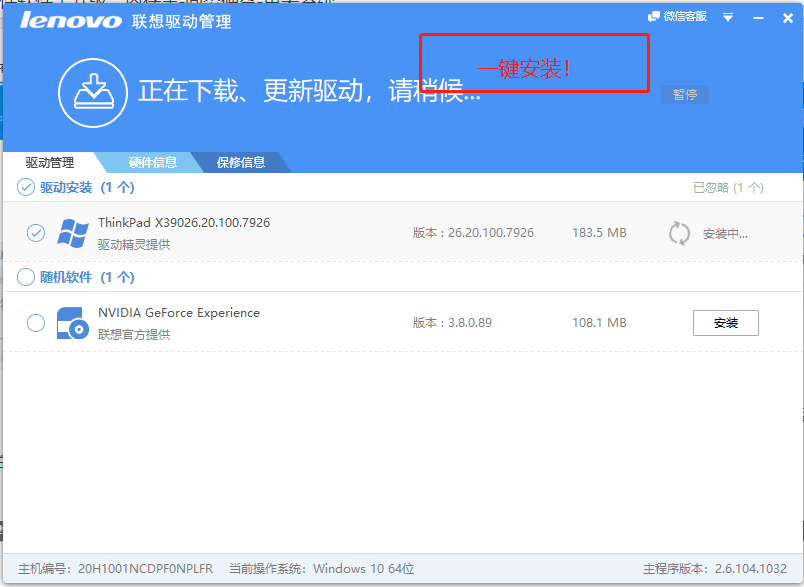The image size is (804, 587).
Task: Click the 驱动精灵提供 provider label
Action: (x=134, y=245)
